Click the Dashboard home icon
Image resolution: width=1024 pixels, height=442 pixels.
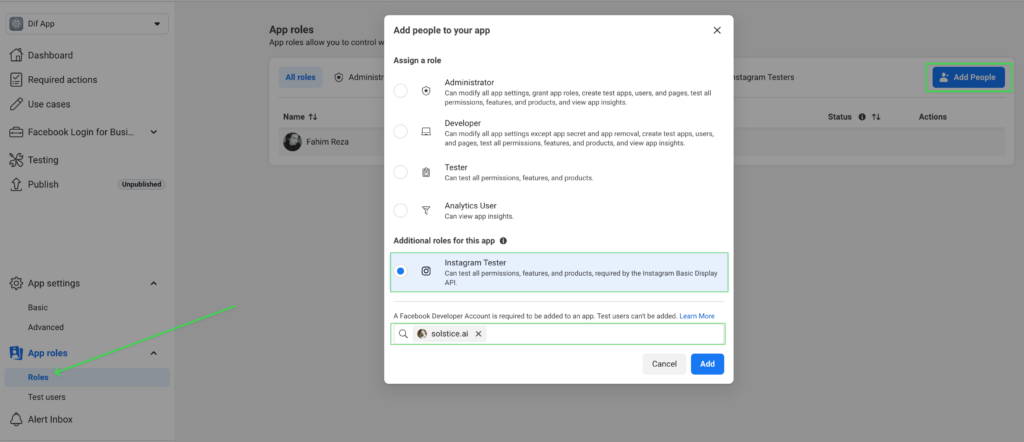pyautogui.click(x=16, y=55)
